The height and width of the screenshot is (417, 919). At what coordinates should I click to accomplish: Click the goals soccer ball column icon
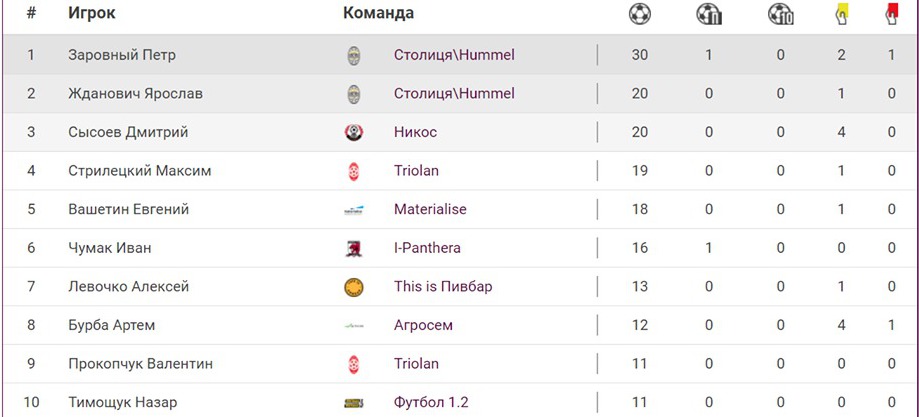coord(640,14)
